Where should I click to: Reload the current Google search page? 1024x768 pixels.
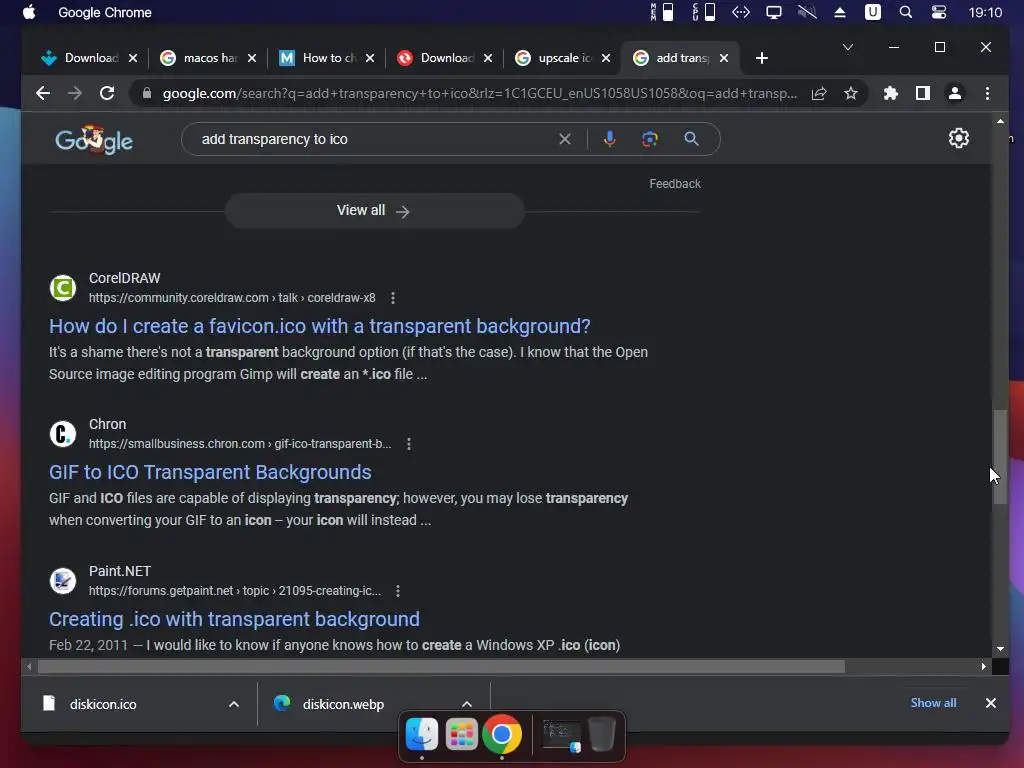[107, 93]
